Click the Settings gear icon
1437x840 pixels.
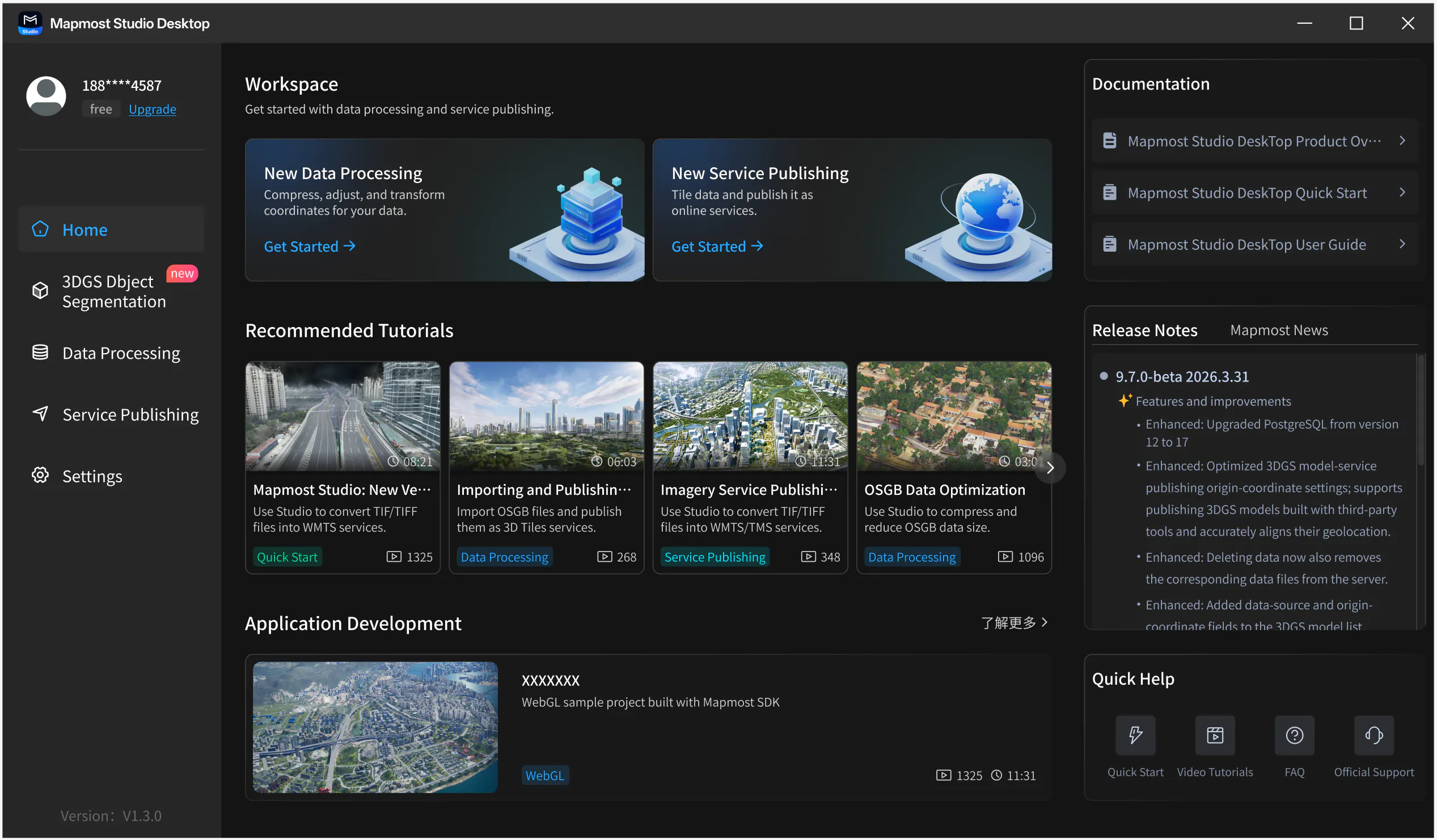40,476
